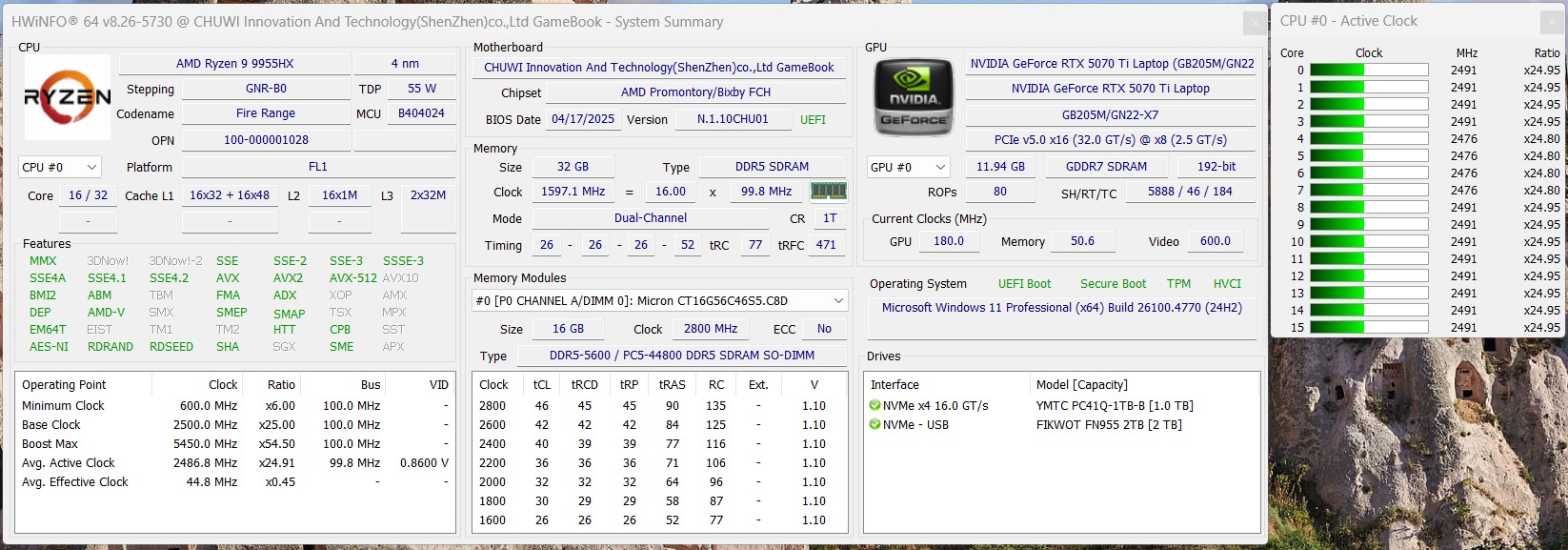Click the AVX-512 feature label
Screen dimensions: 1568x550
coord(353,278)
